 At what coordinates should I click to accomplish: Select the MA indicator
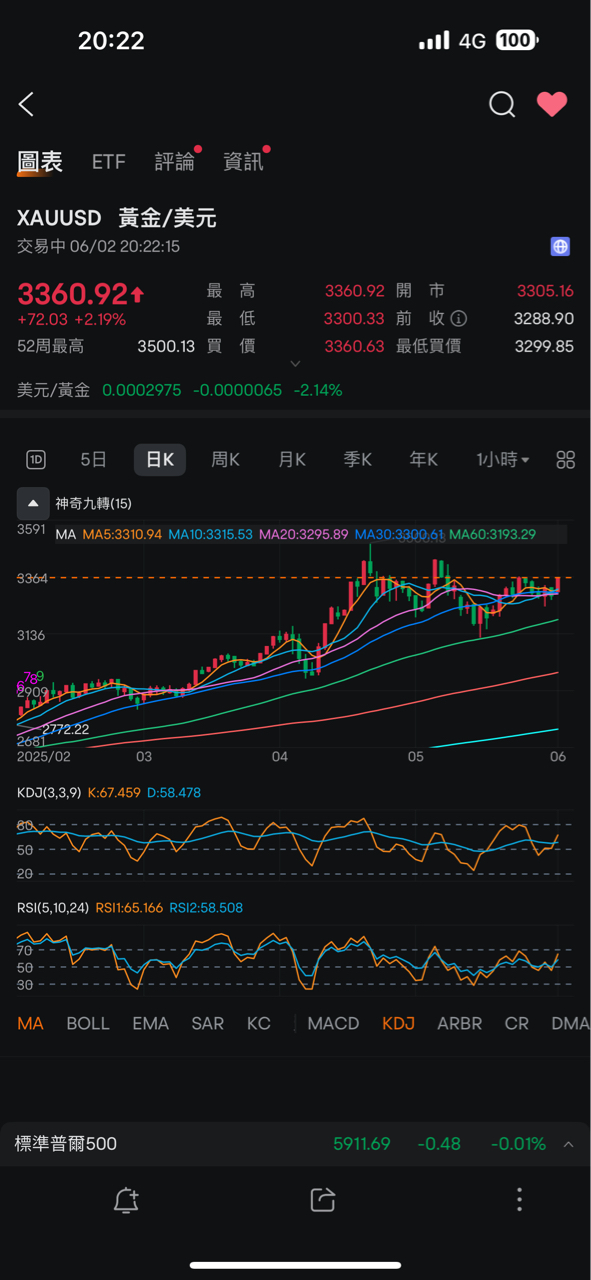[x=30, y=1024]
